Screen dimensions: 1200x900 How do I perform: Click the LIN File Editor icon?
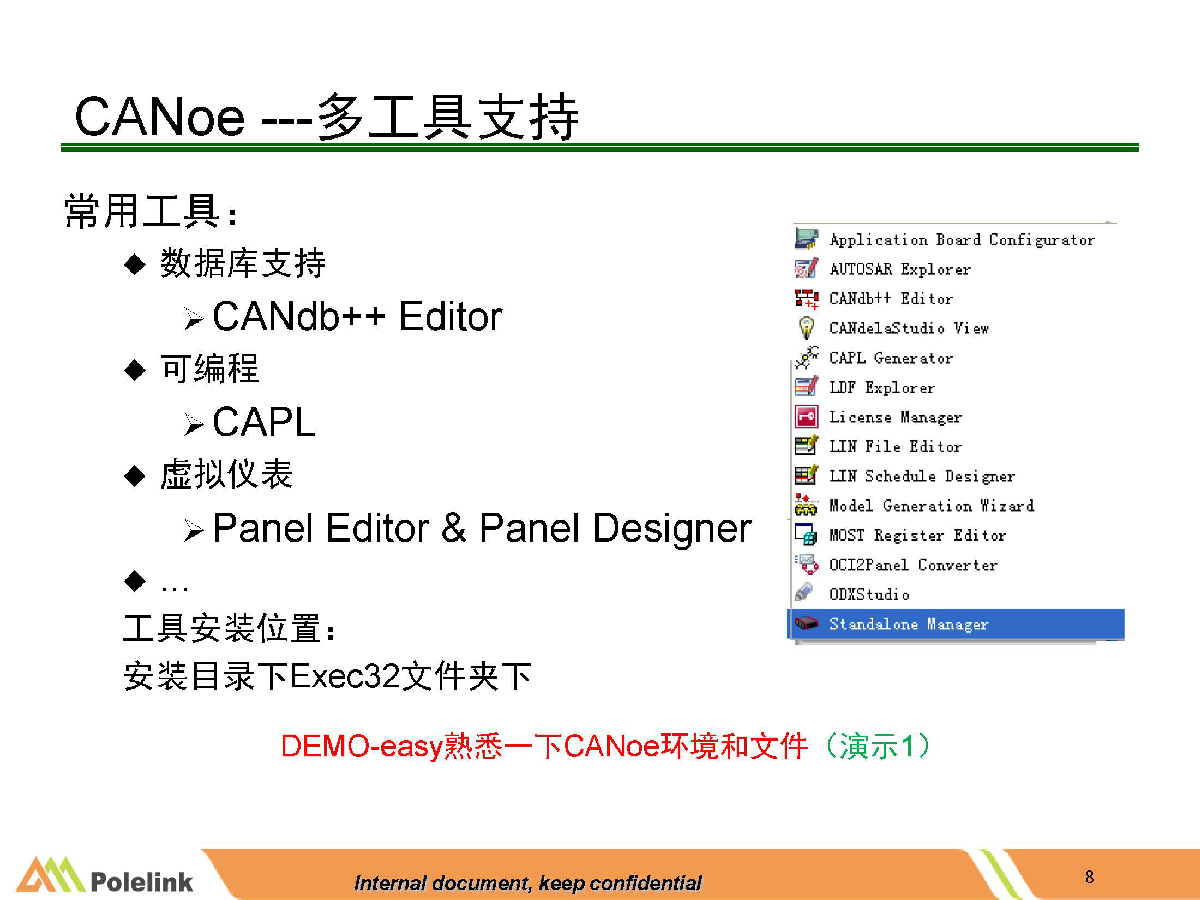806,446
